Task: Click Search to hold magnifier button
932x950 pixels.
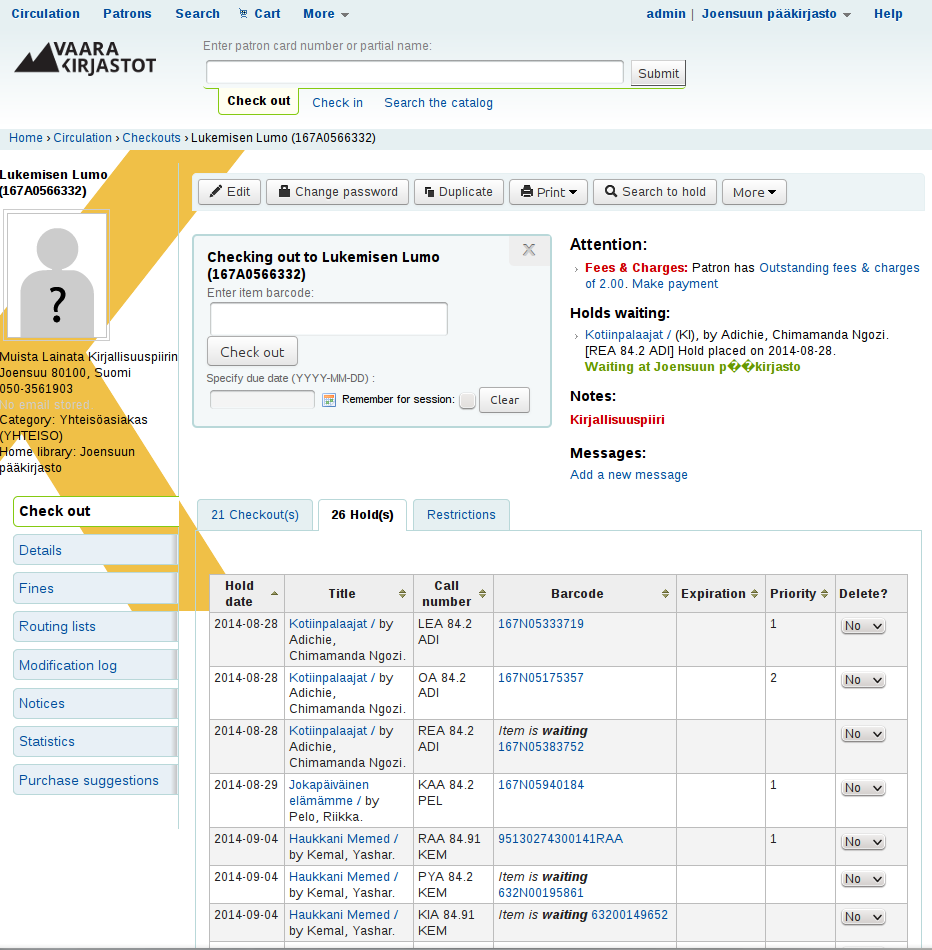Action: 654,192
